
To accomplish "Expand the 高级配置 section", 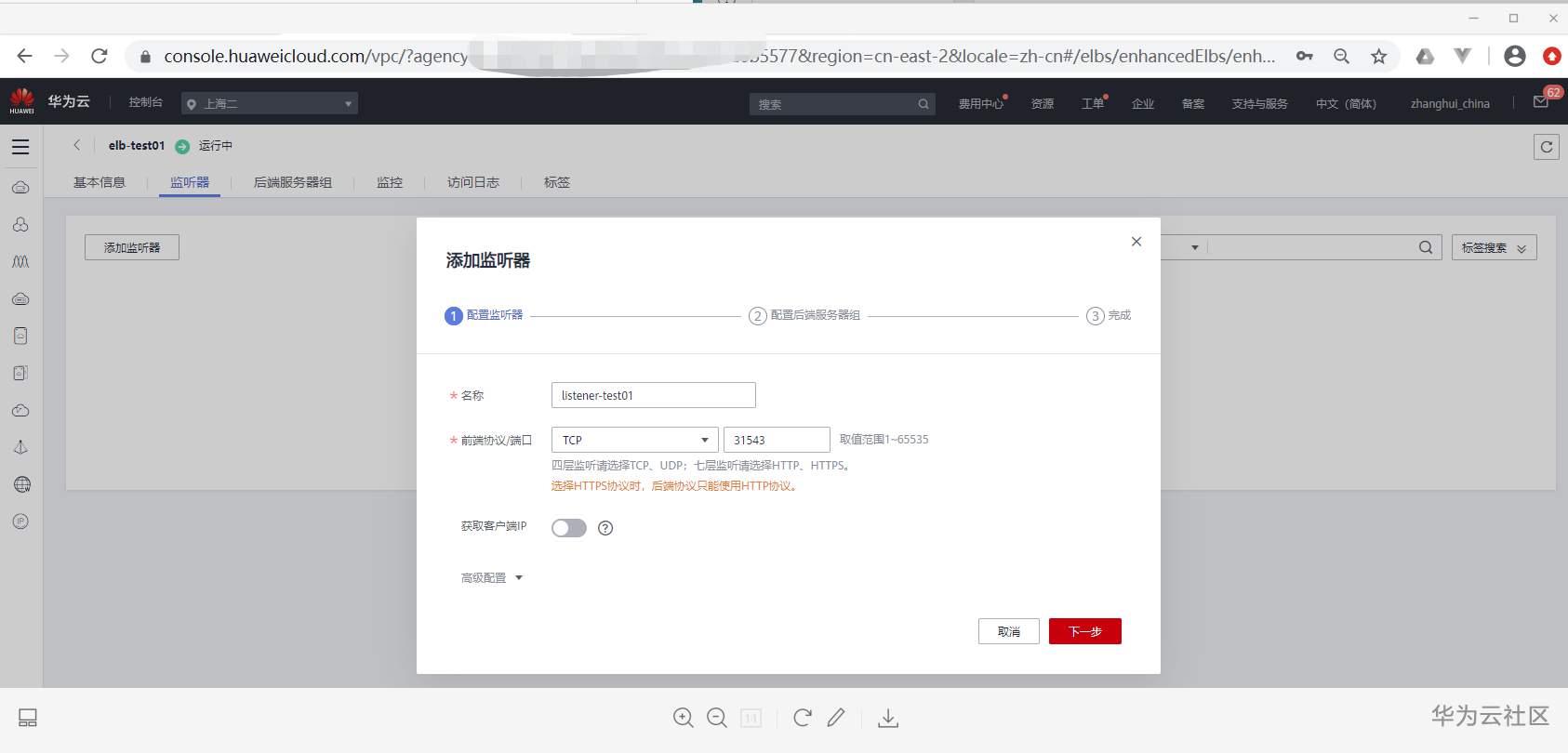I will (492, 578).
